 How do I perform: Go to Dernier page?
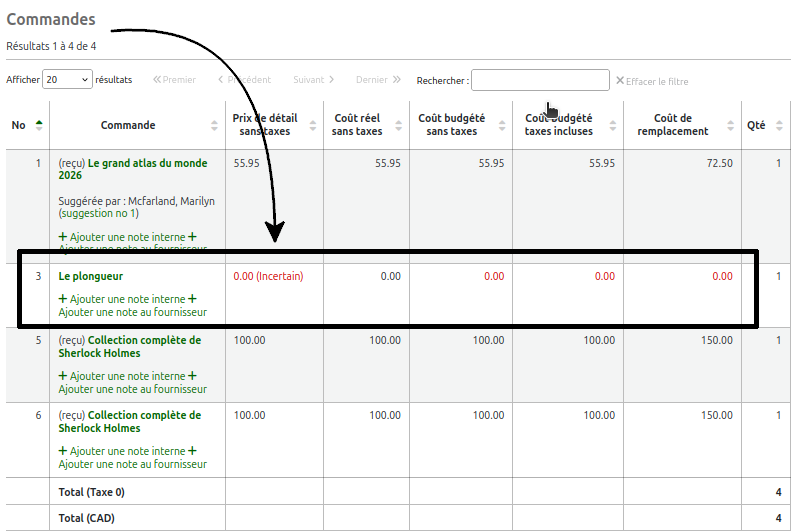point(378,80)
